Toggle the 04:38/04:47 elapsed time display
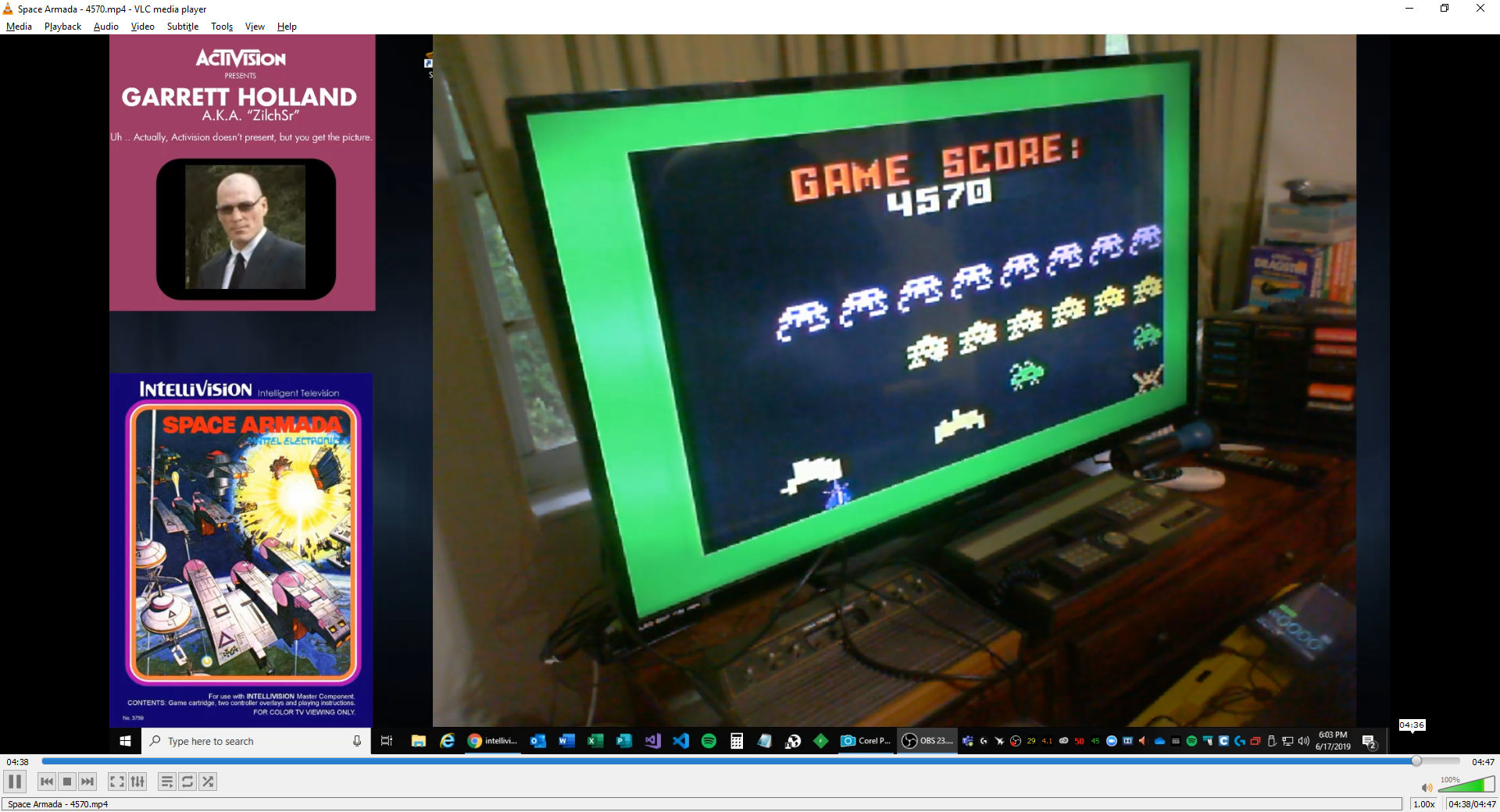 [1471, 804]
